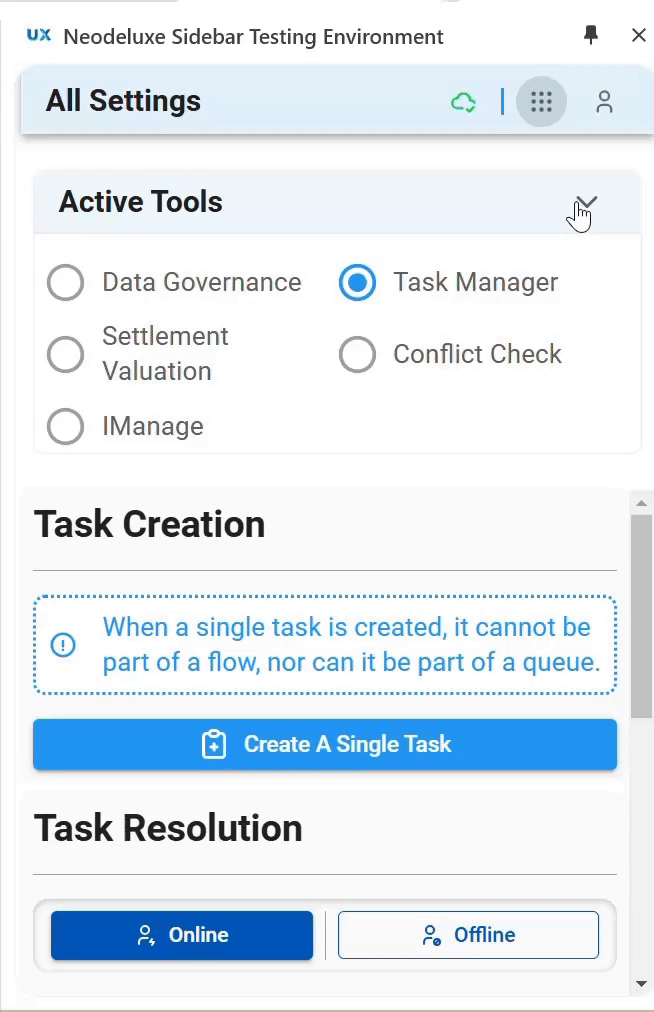Viewport: 654px width, 1012px height.
Task: Pin the sidebar with the pushpin icon
Action: coord(591,35)
